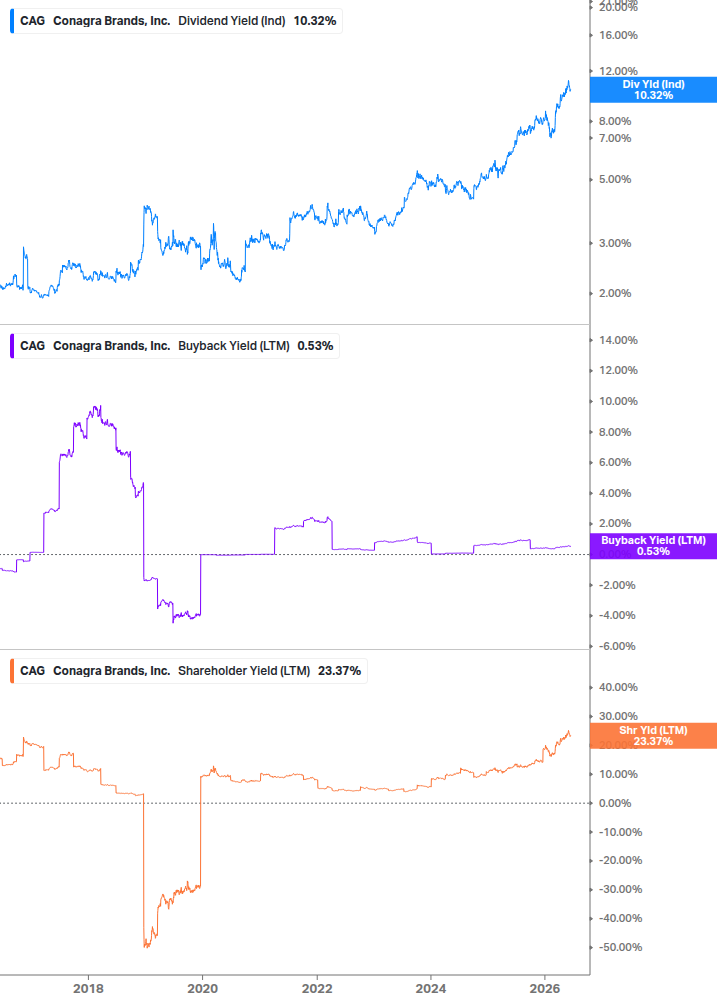Click the -10.00% tick on shareholder axis
The height and width of the screenshot is (1005, 717).
(620, 832)
